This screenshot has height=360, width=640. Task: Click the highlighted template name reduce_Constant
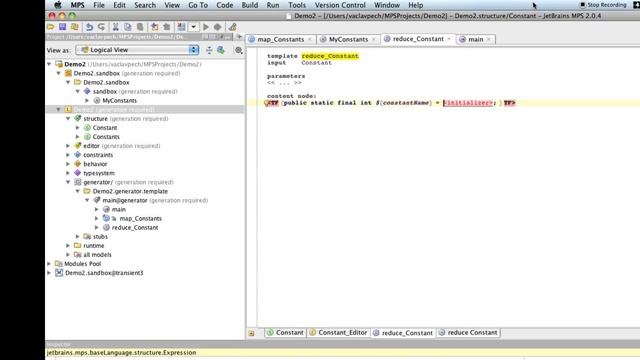point(330,56)
